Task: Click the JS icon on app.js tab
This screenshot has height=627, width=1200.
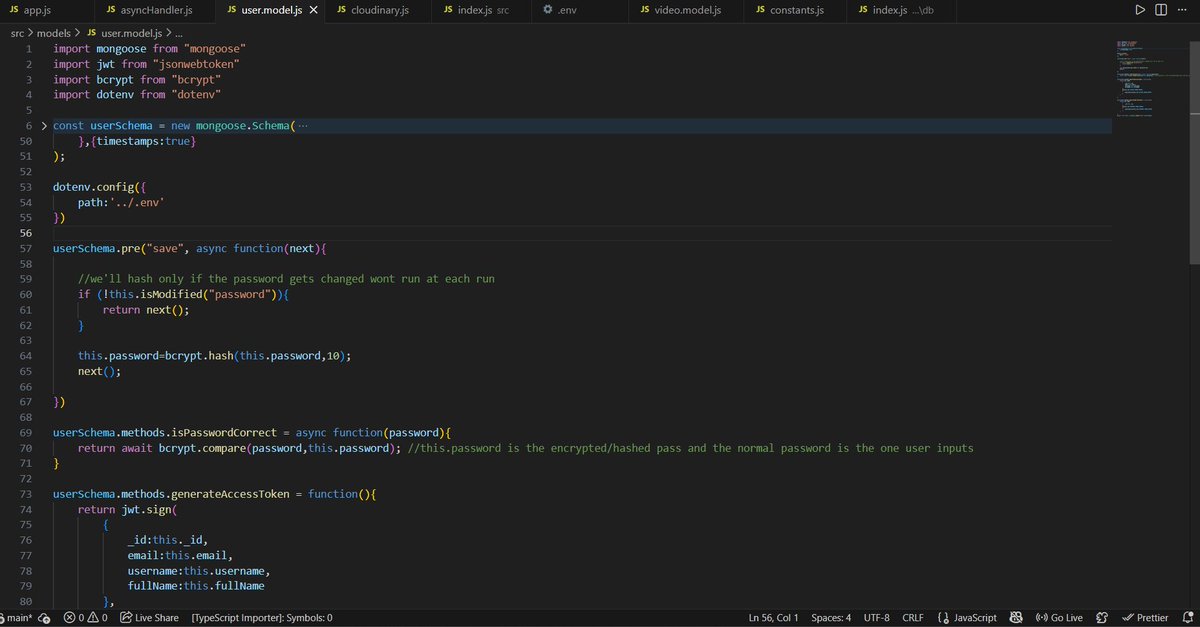Action: coord(13,10)
